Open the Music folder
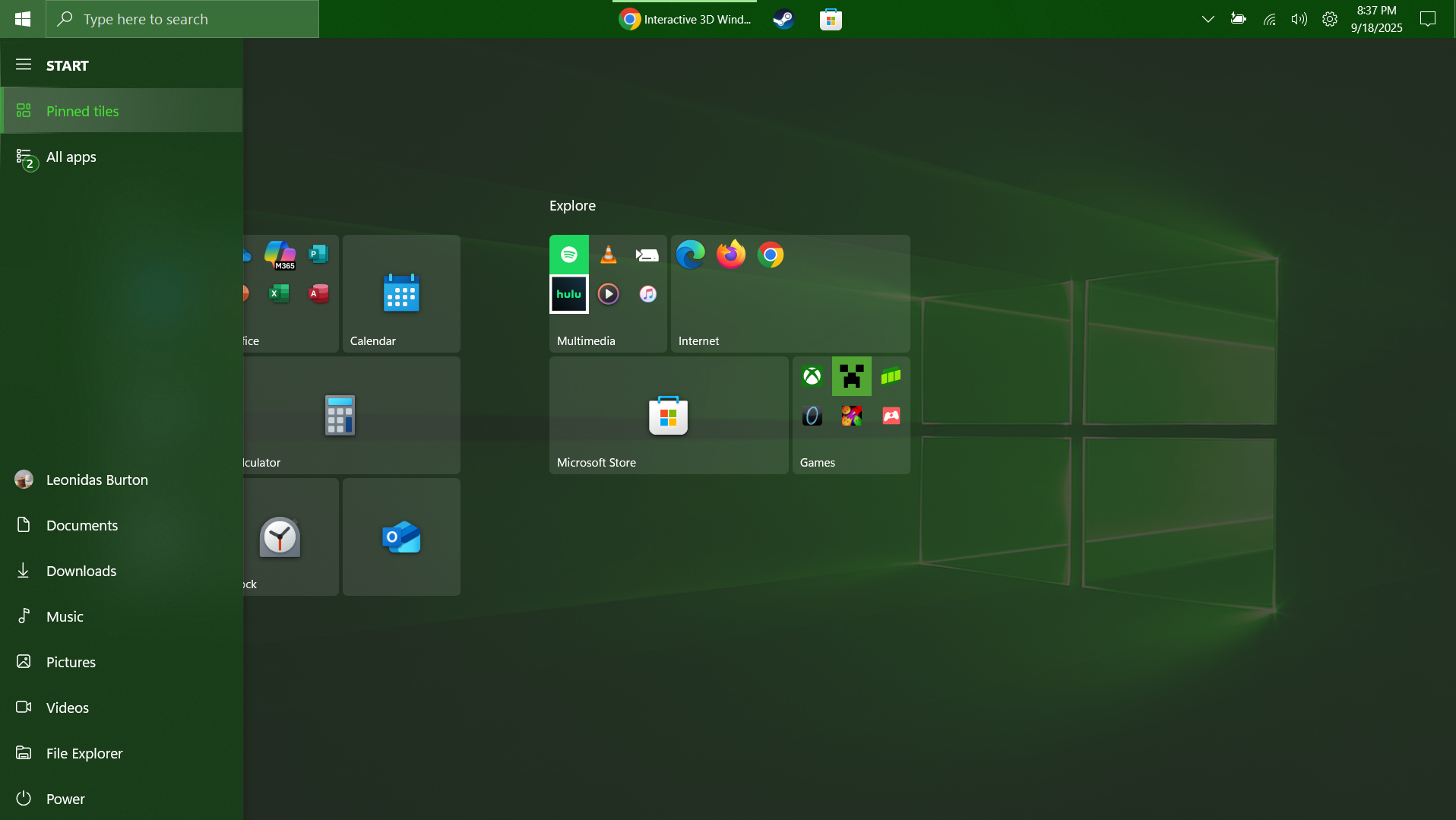The image size is (1456, 820). click(x=122, y=616)
